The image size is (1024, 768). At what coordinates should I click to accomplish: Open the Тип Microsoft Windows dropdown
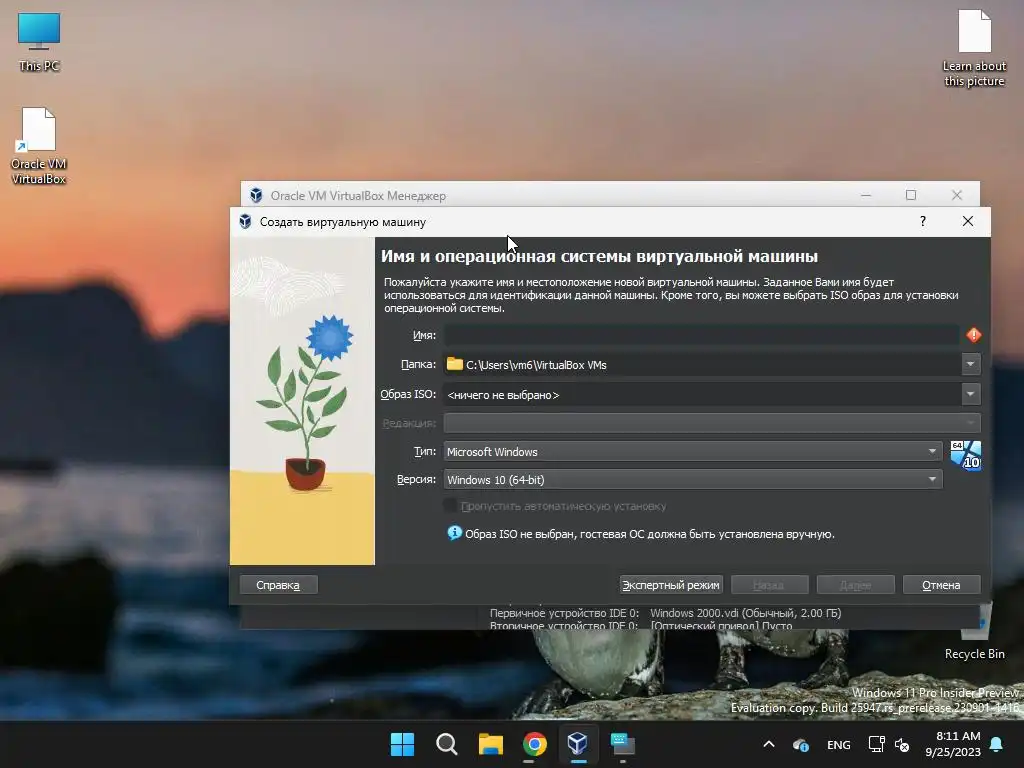click(693, 451)
